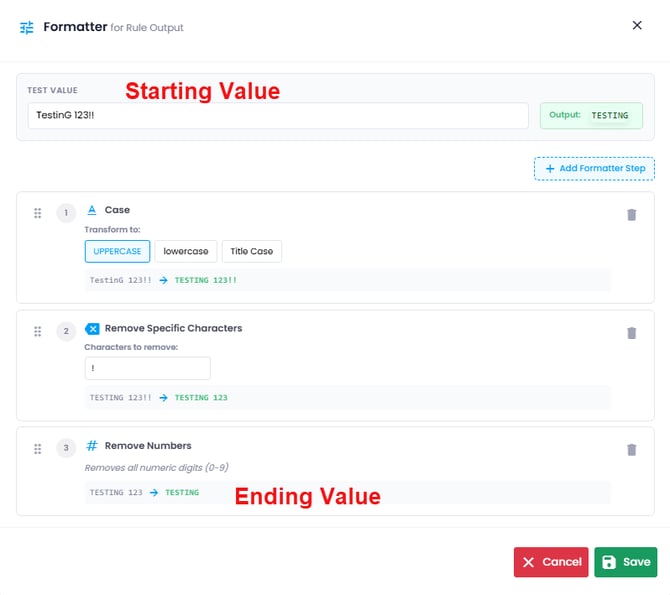The width and height of the screenshot is (670, 595).
Task: Select the UPPERCASE transform option
Action: click(x=118, y=251)
